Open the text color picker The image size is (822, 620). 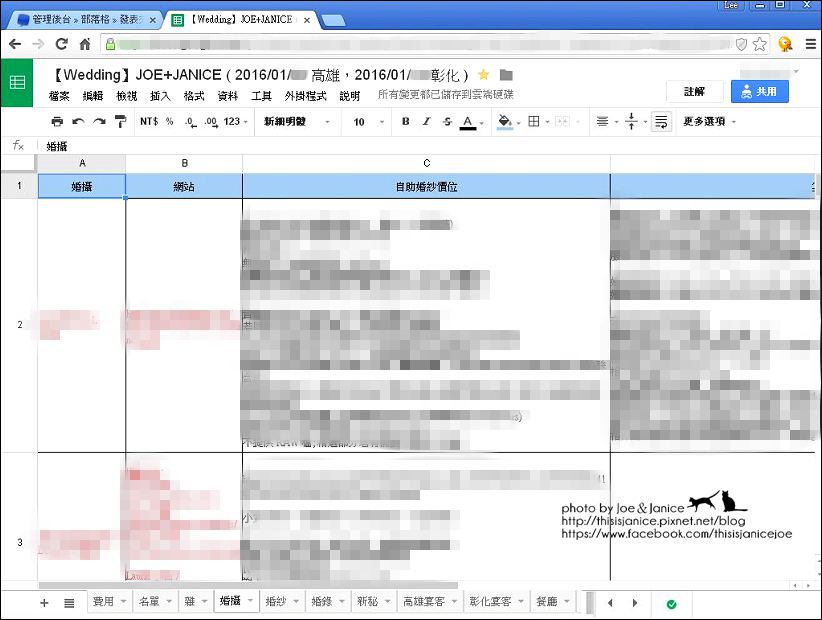(x=468, y=122)
